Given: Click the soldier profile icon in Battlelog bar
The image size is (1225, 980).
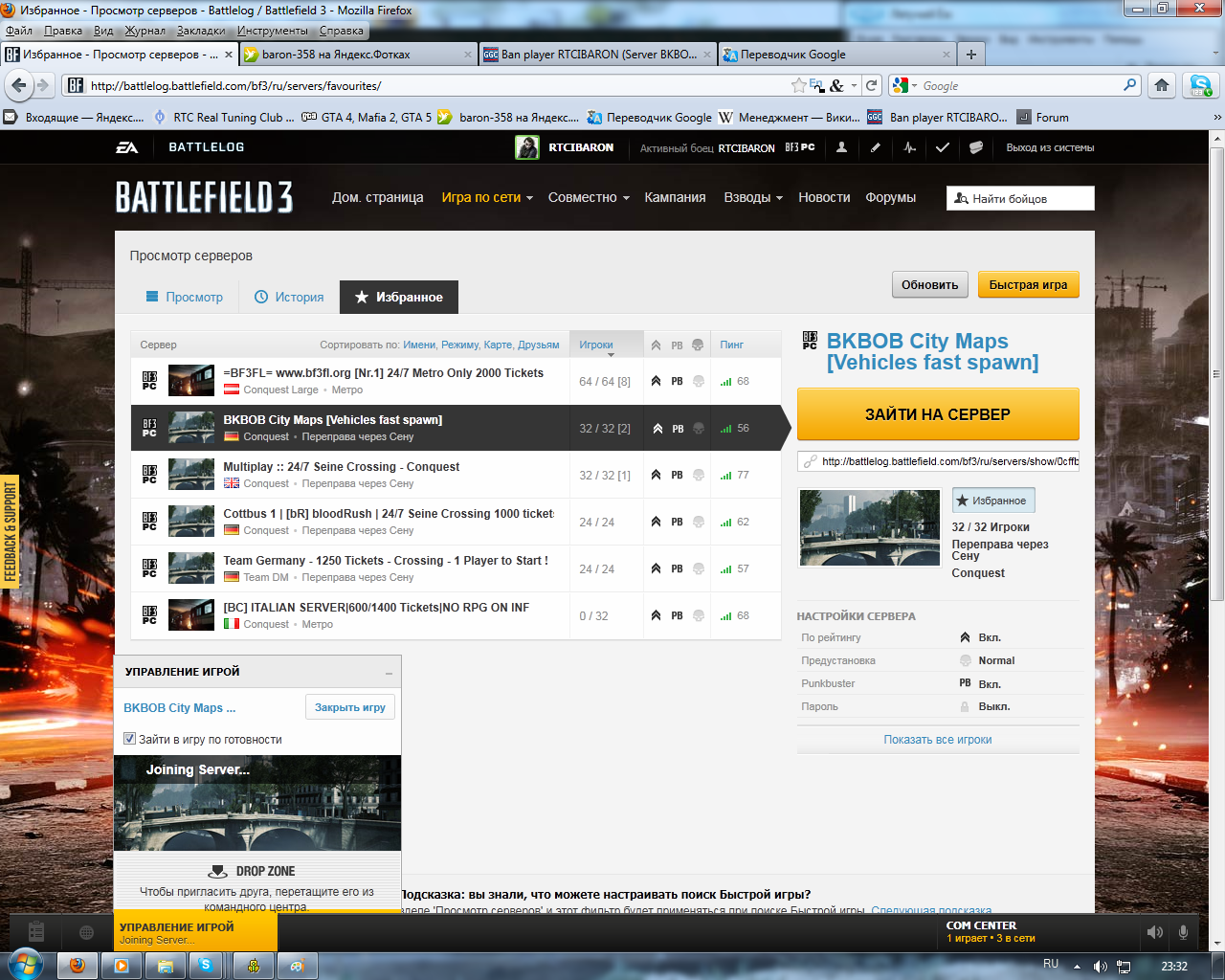Looking at the screenshot, I should tap(841, 147).
